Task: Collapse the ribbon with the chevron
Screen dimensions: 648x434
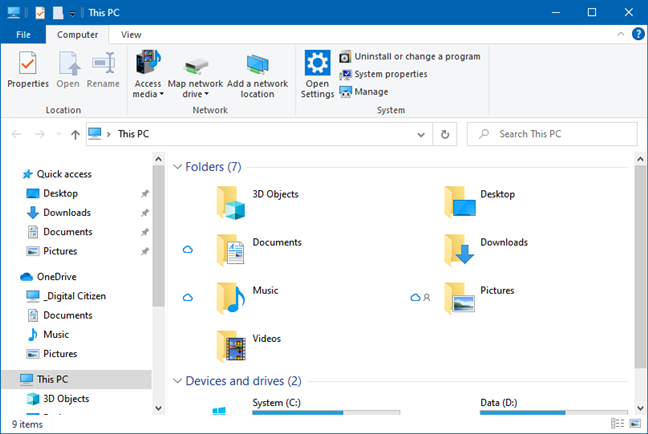Action: [620, 34]
